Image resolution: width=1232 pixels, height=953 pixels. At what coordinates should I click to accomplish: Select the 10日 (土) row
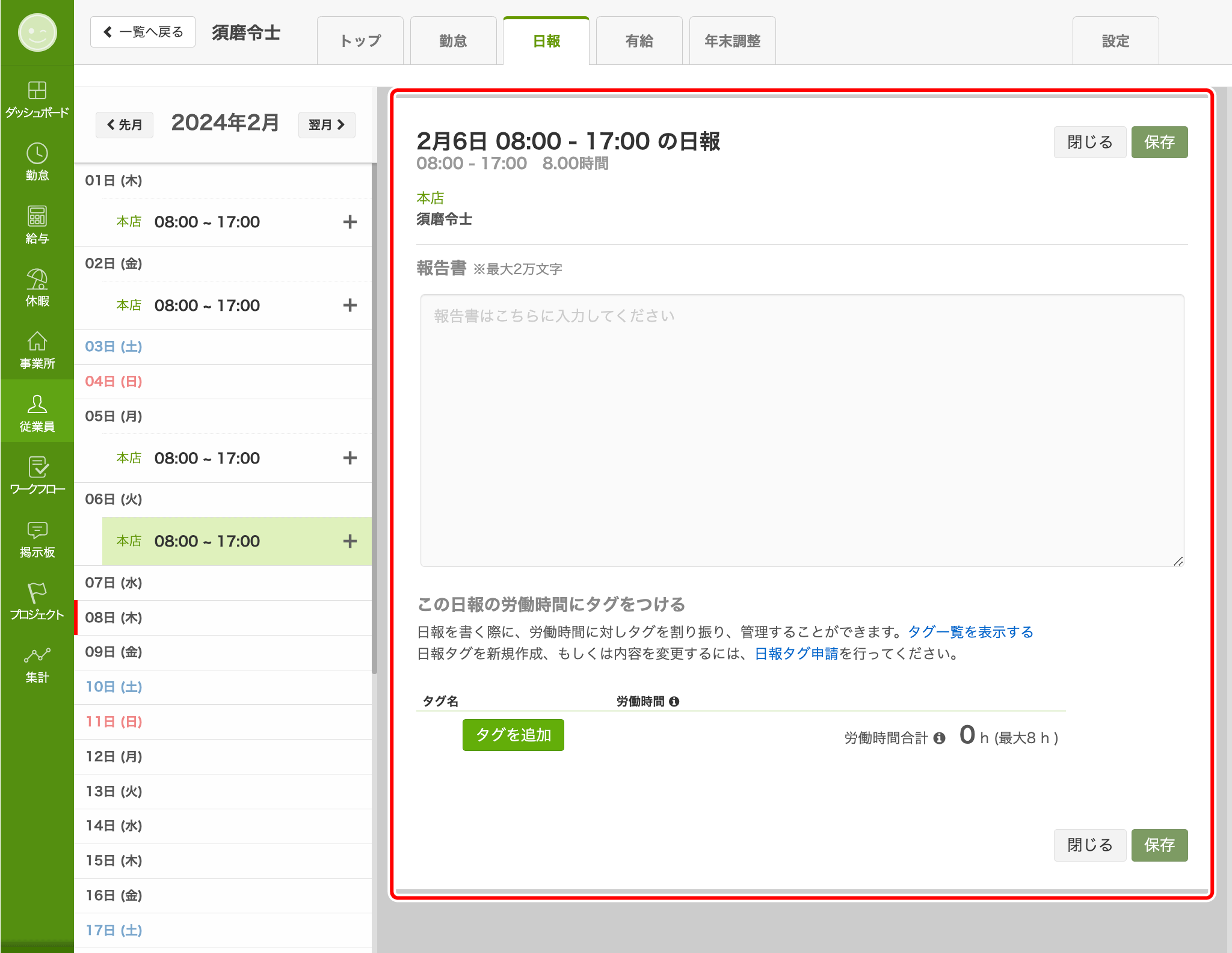coord(223,687)
